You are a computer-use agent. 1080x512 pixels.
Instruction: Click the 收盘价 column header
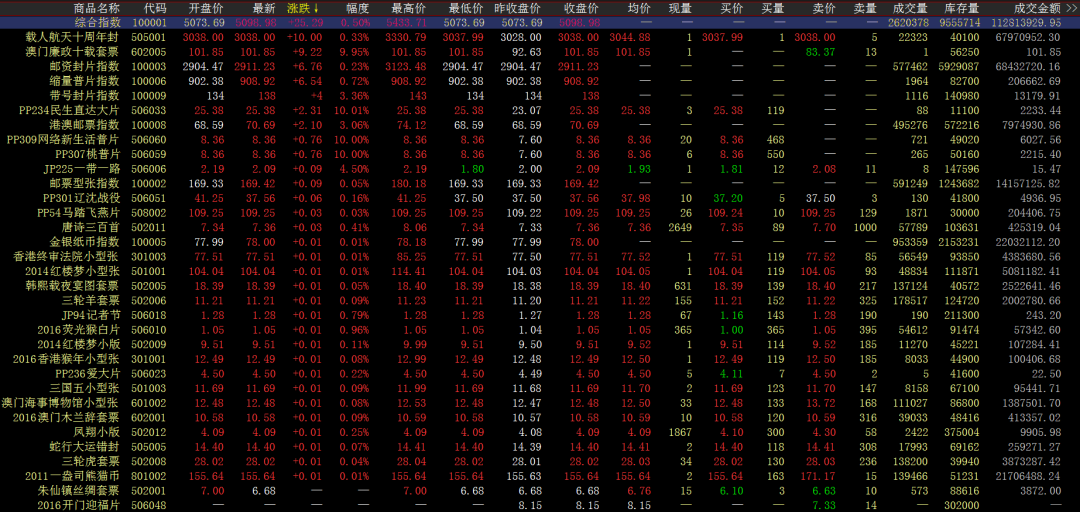coord(581,8)
